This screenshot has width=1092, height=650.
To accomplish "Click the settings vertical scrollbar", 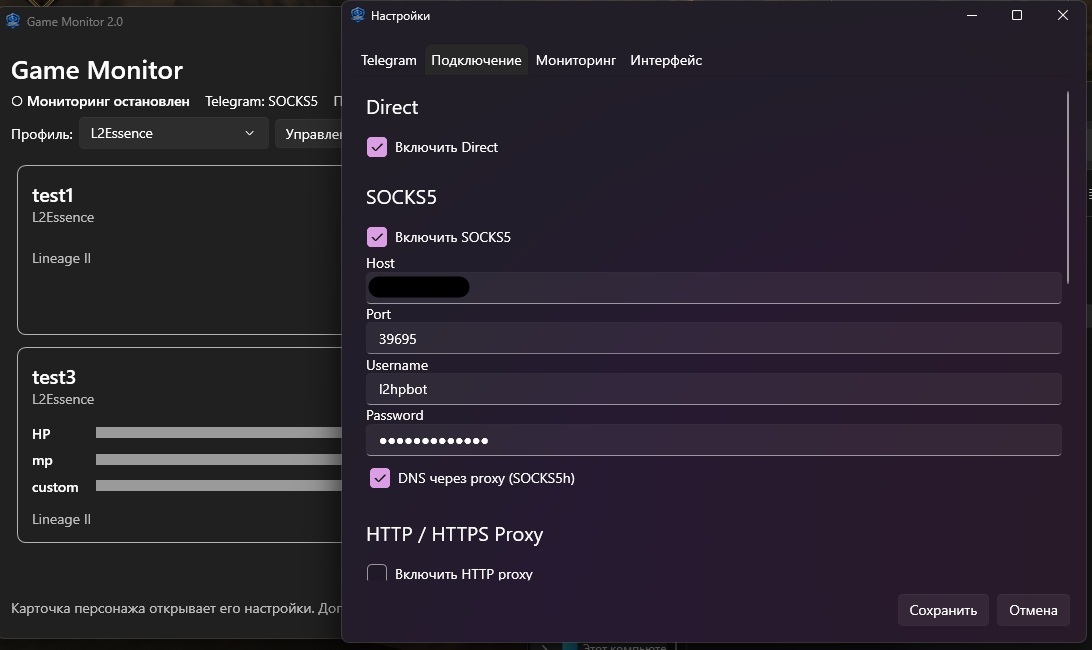I will [x=1068, y=188].
